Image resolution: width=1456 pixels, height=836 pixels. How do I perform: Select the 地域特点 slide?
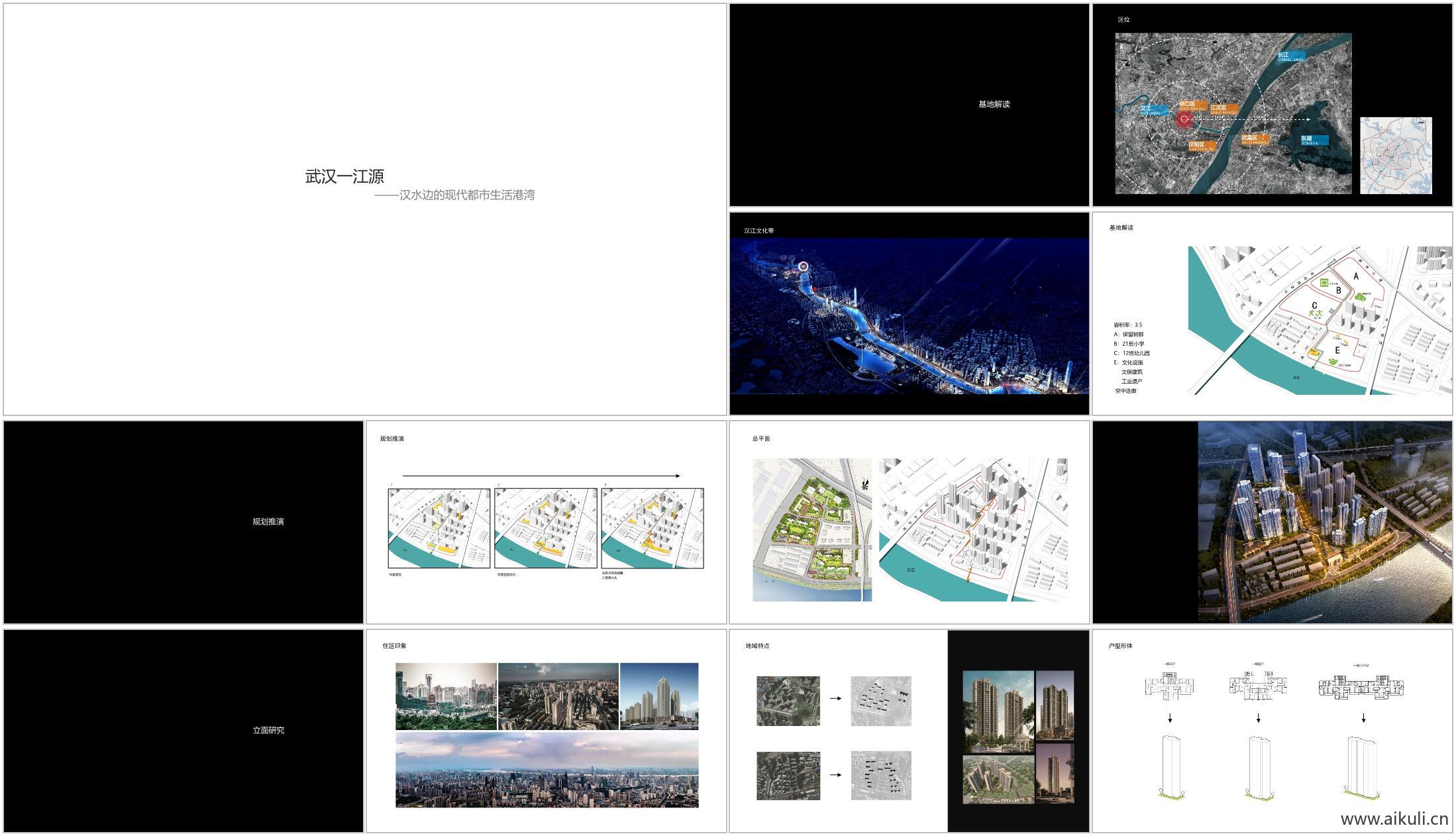pos(909,731)
